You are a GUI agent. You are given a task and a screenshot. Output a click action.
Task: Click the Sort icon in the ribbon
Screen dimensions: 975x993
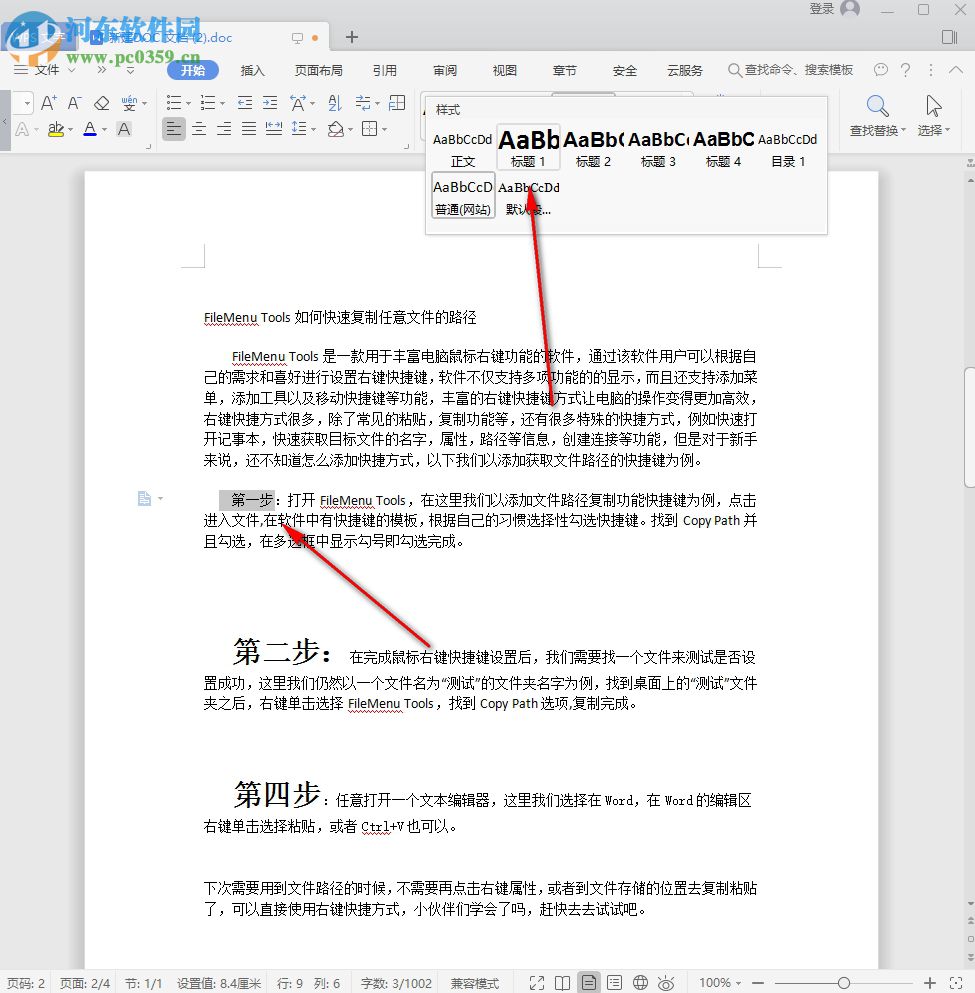pyautogui.click(x=332, y=102)
